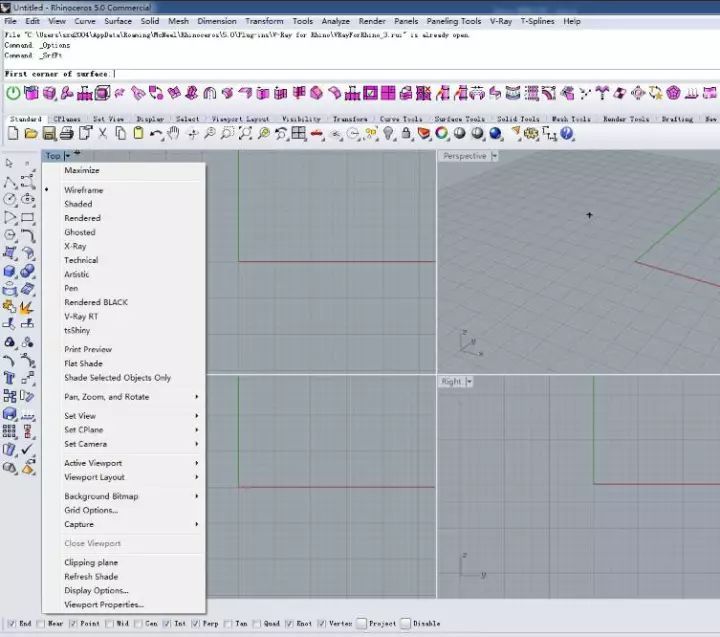Open the Perspective viewport dropdown arrow
This screenshot has width=720, height=637.
point(495,156)
